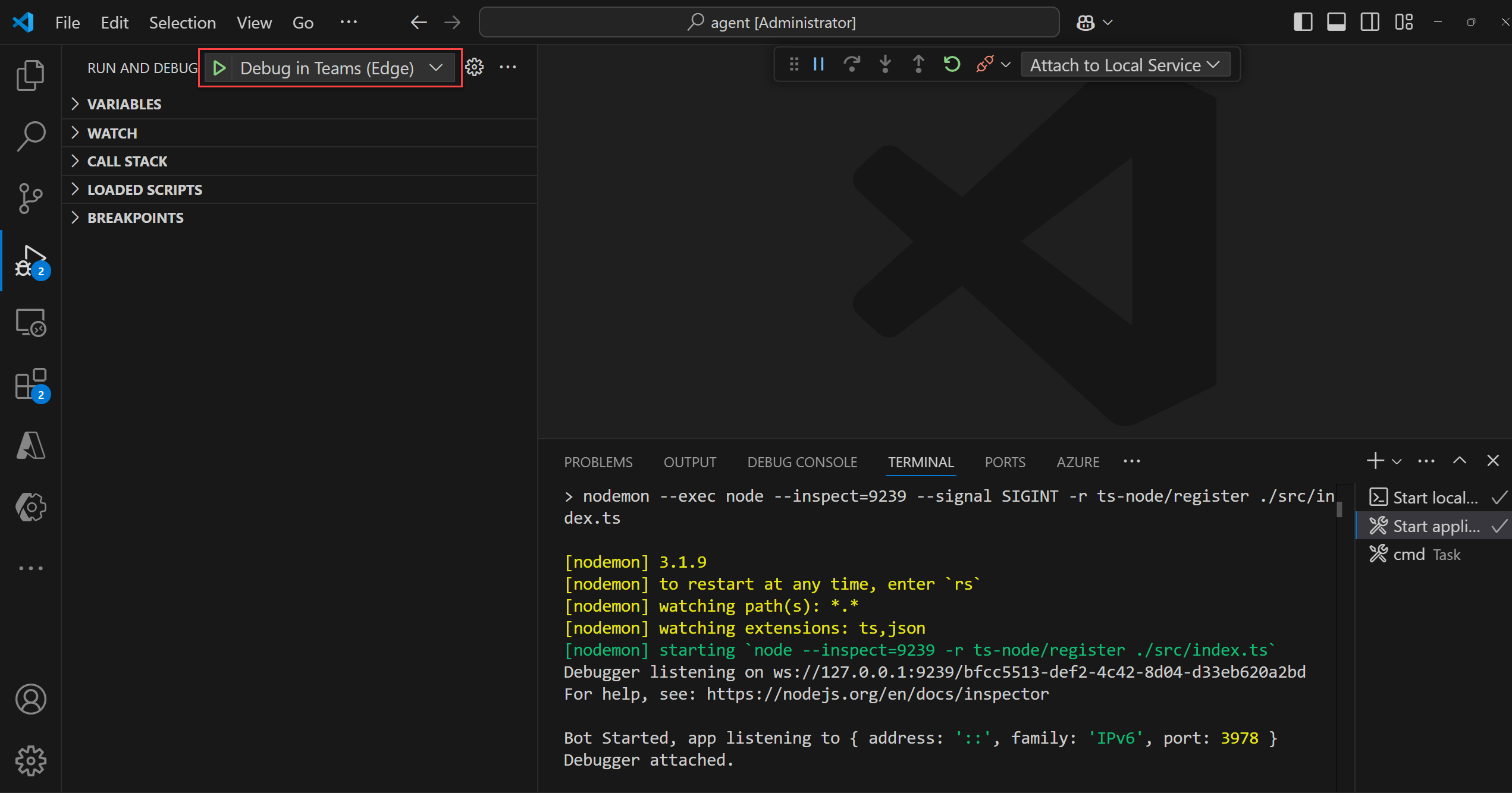Select the Start appli... task terminal
Viewport: 1512px width, 793px height.
point(1433,525)
